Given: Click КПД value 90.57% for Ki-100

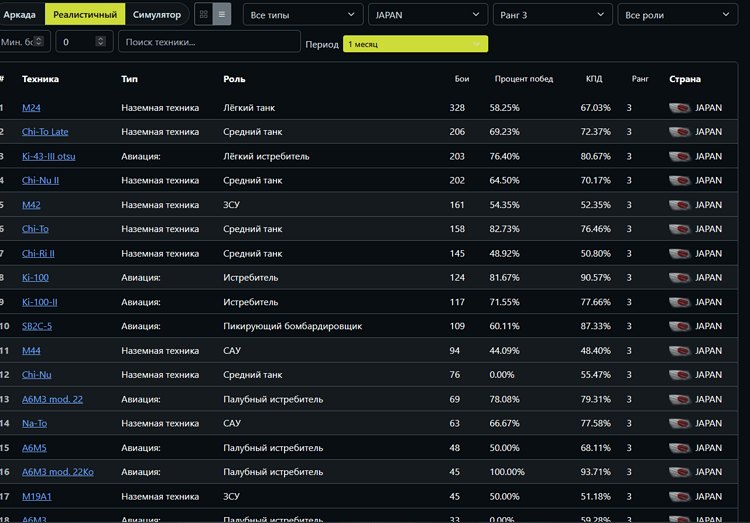Looking at the screenshot, I should [x=596, y=278].
